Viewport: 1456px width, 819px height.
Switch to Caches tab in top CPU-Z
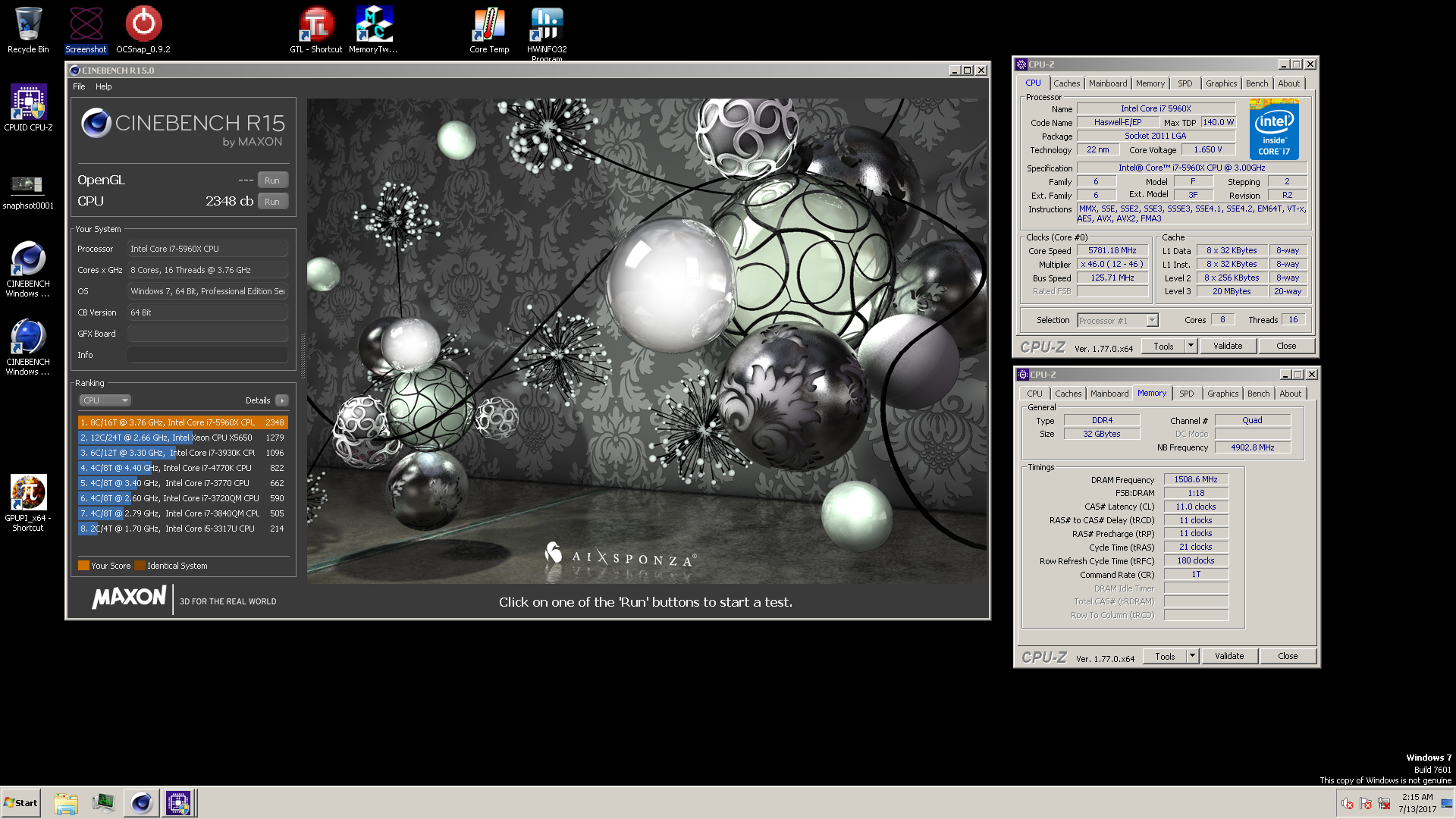[x=1066, y=83]
